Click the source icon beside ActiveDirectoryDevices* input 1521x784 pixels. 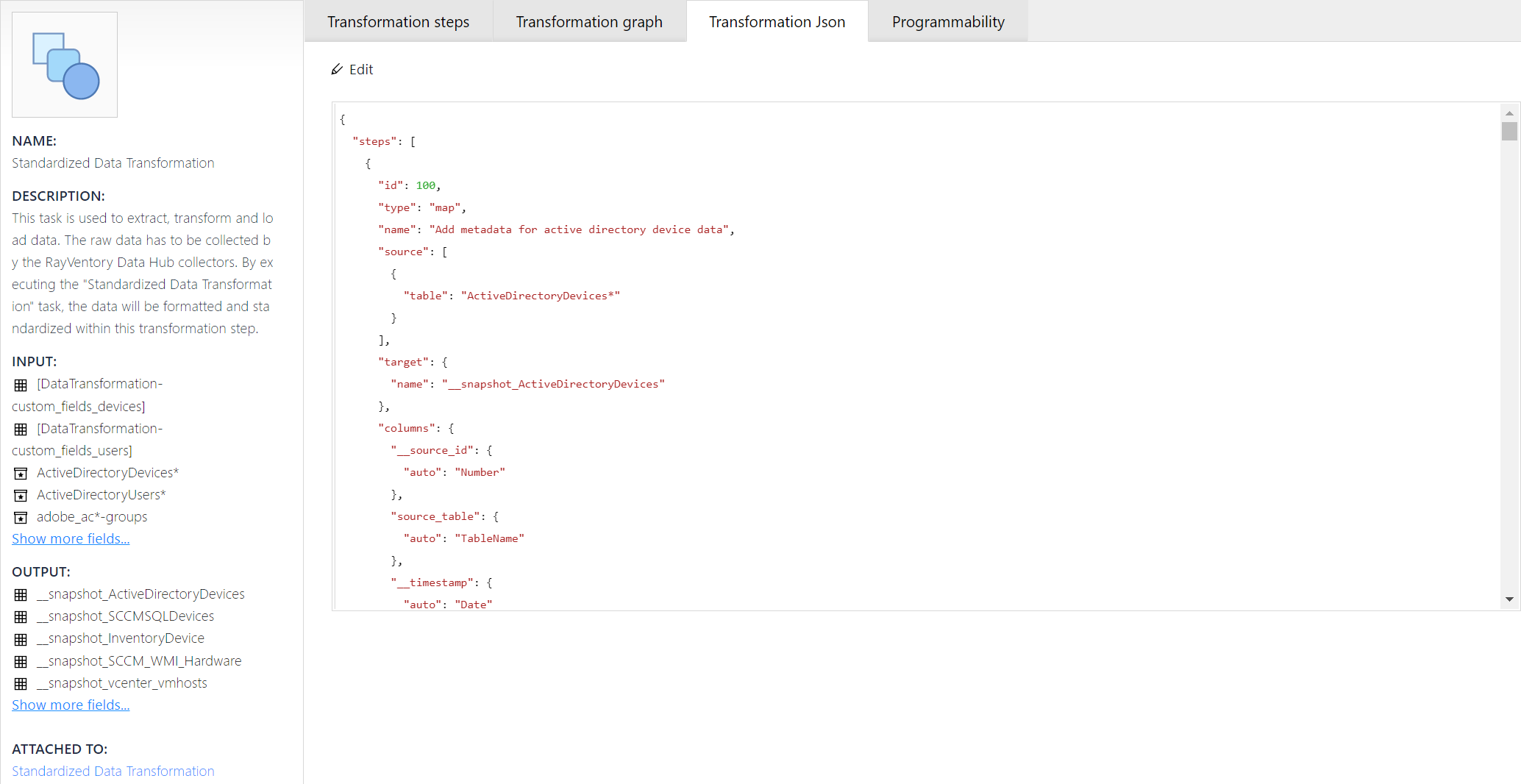click(21, 474)
